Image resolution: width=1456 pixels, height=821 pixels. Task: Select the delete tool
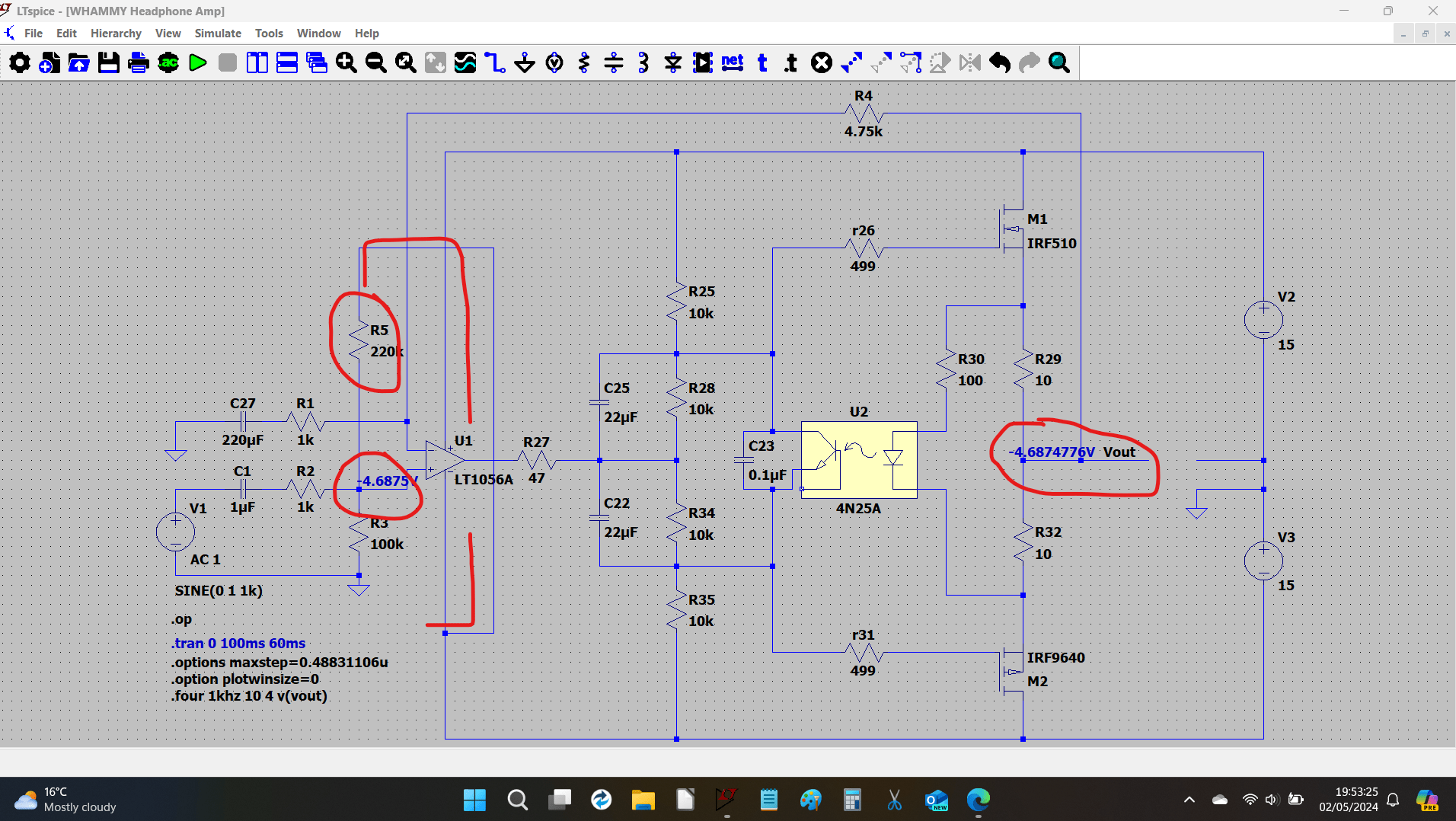[x=822, y=62]
